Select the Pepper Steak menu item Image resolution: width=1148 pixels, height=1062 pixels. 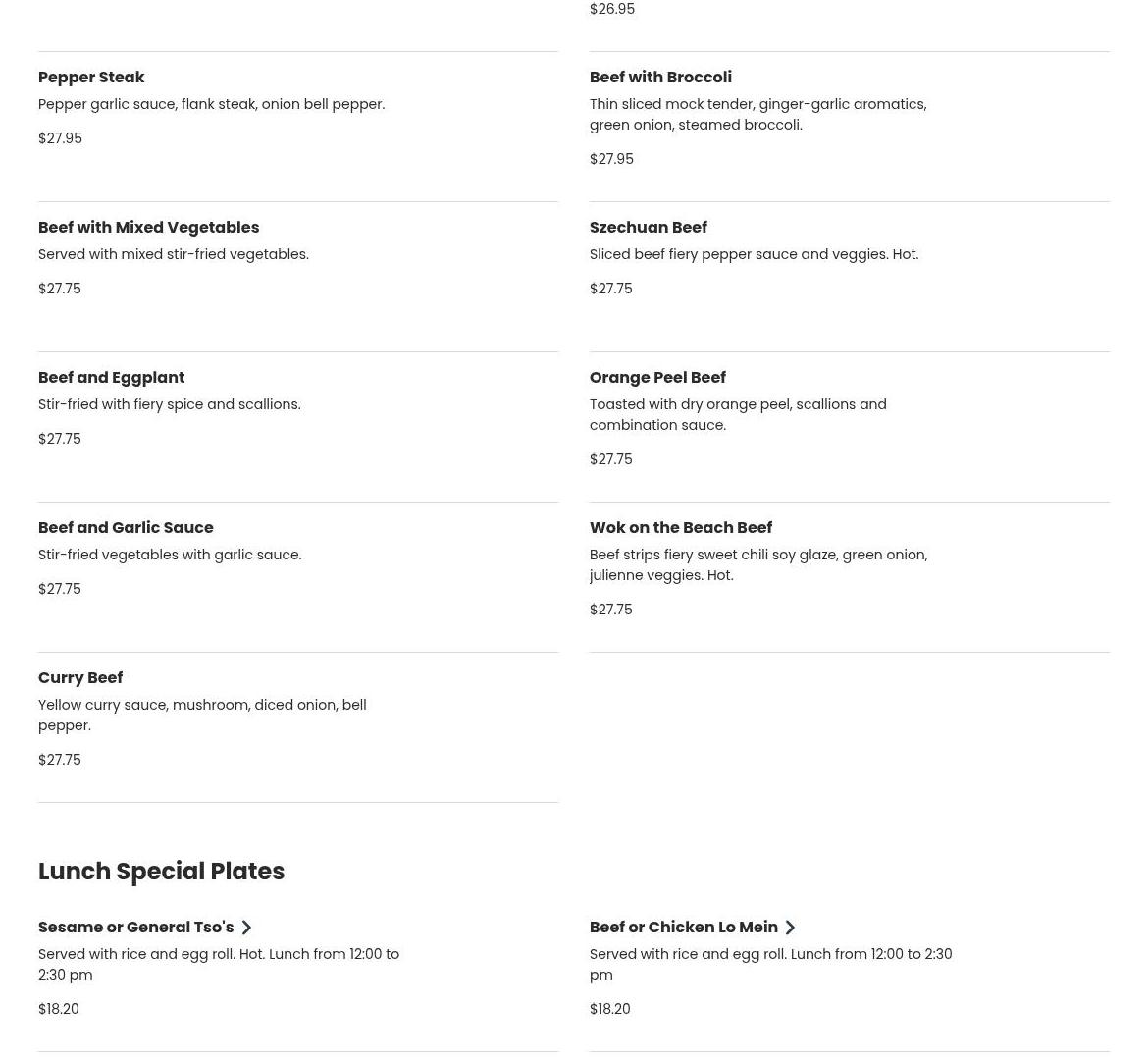(91, 77)
